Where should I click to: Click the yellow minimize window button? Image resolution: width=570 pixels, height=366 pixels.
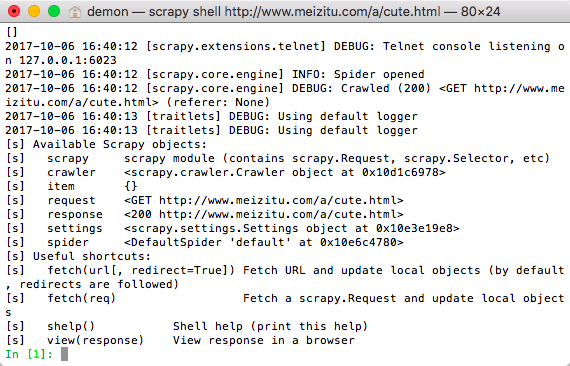pos(34,11)
